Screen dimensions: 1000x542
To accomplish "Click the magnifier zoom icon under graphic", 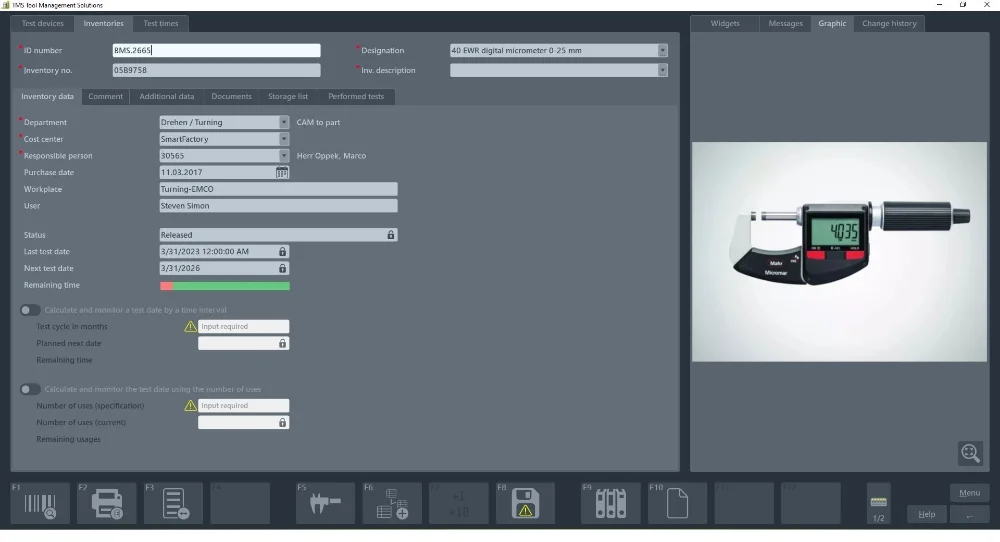I will point(969,453).
